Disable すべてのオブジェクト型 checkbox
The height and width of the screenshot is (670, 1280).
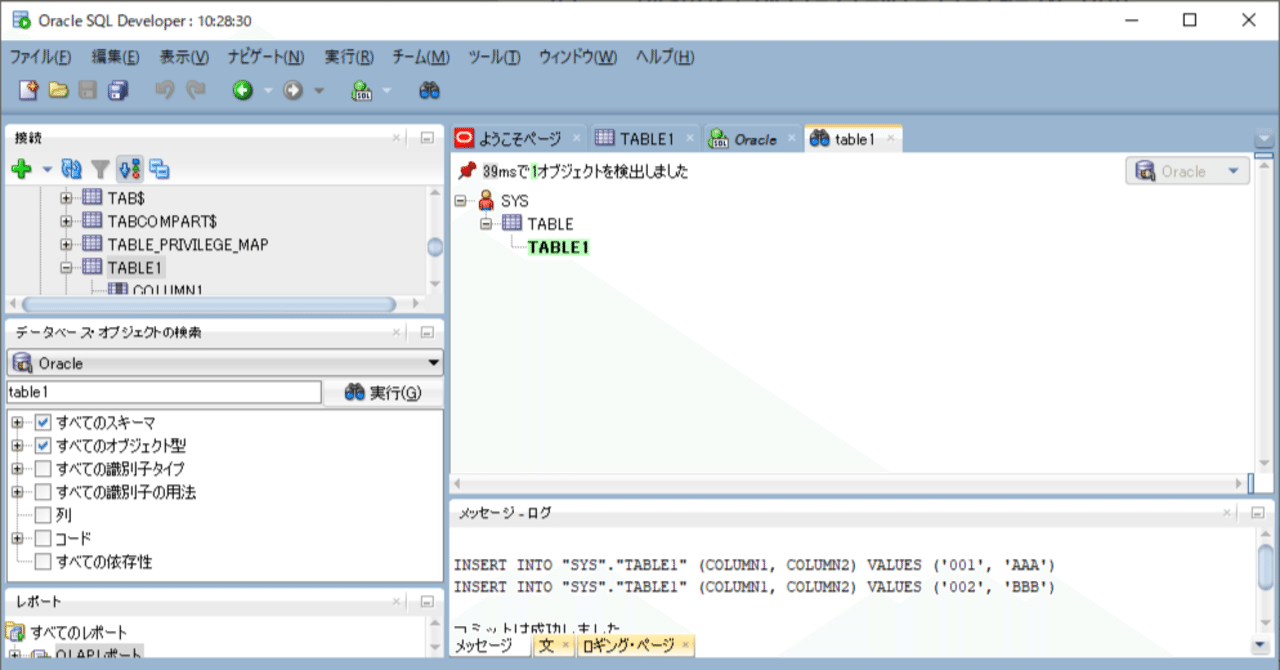click(41, 446)
